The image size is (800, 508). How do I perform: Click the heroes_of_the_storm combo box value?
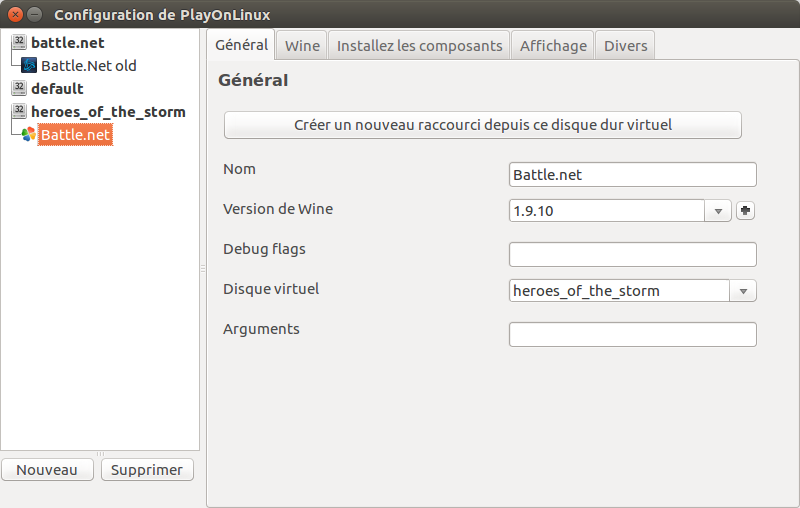[619, 291]
